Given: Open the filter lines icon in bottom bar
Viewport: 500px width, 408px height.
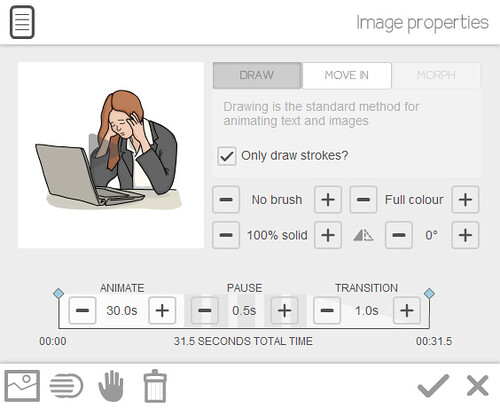Looking at the screenshot, I should (66, 386).
